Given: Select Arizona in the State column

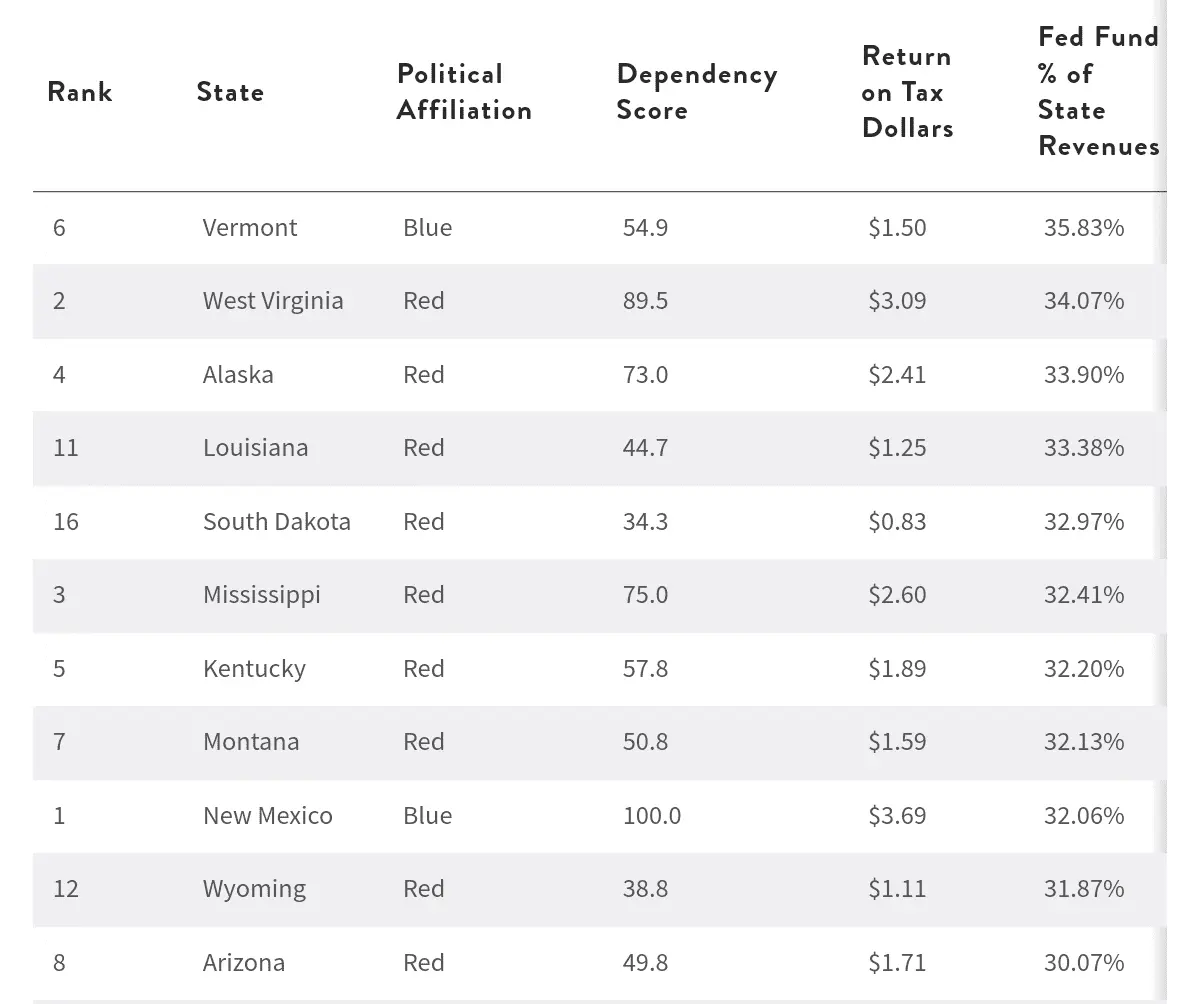Looking at the screenshot, I should [x=244, y=963].
